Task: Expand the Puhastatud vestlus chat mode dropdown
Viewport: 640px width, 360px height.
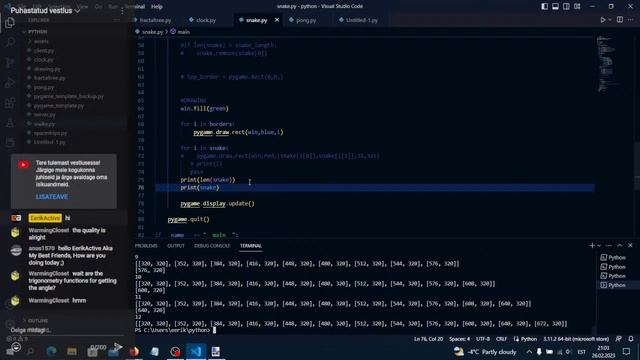Action: click(45, 11)
